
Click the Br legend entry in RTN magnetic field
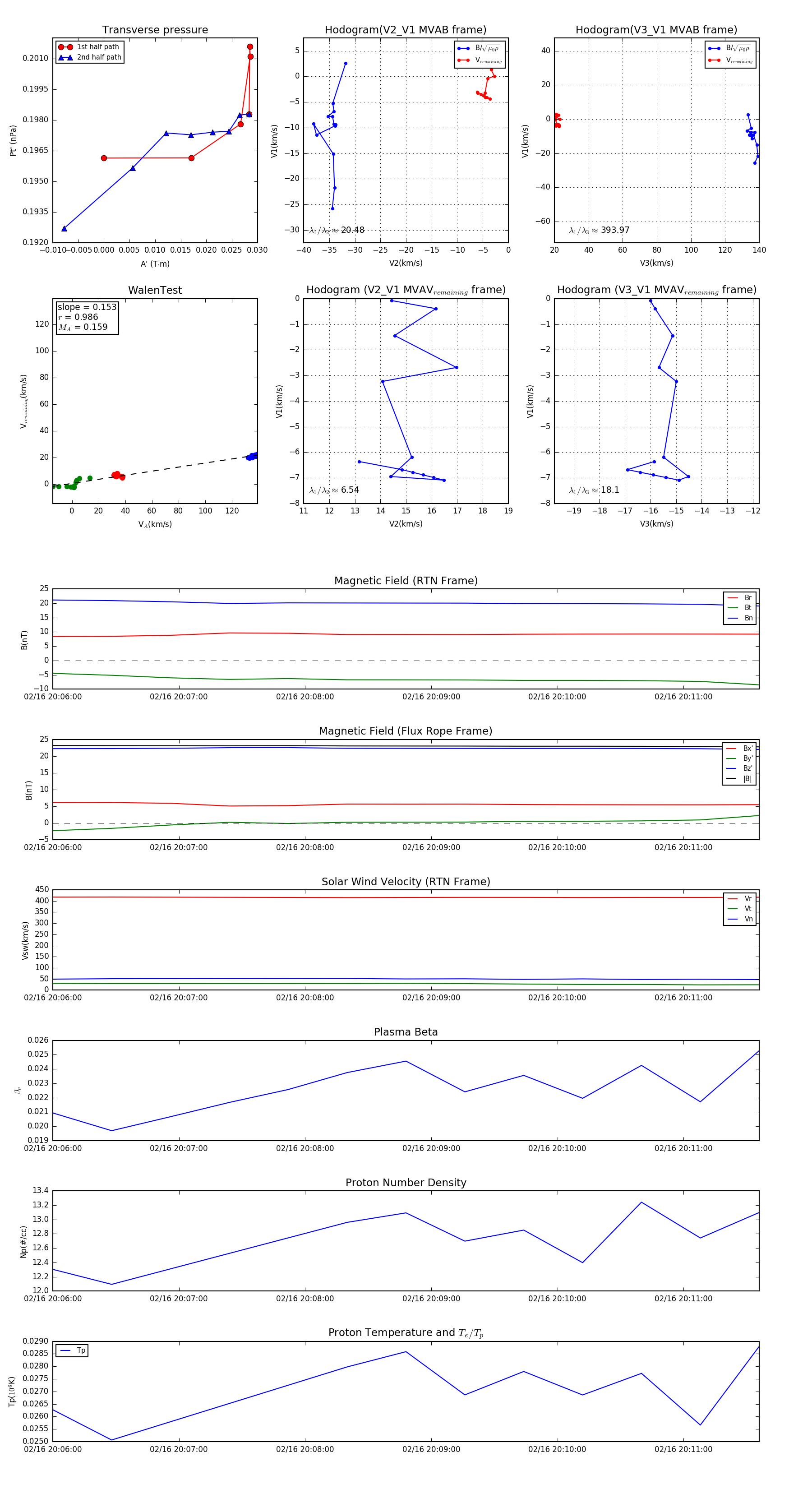click(x=740, y=598)
